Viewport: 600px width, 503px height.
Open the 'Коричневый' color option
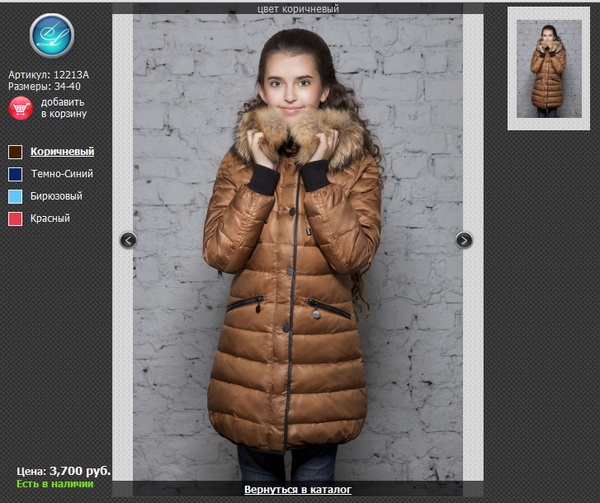point(62,152)
